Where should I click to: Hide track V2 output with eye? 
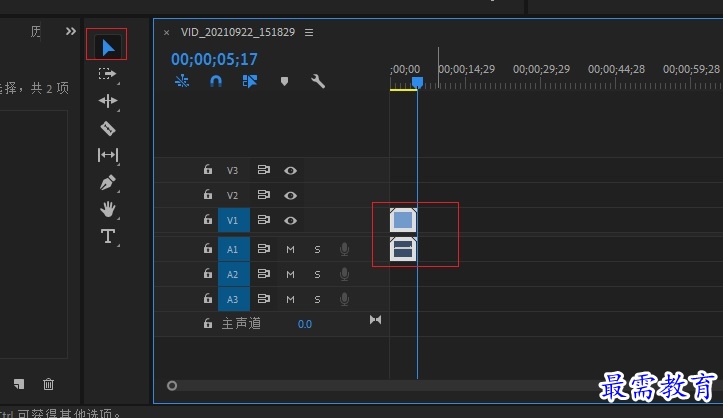coord(290,195)
